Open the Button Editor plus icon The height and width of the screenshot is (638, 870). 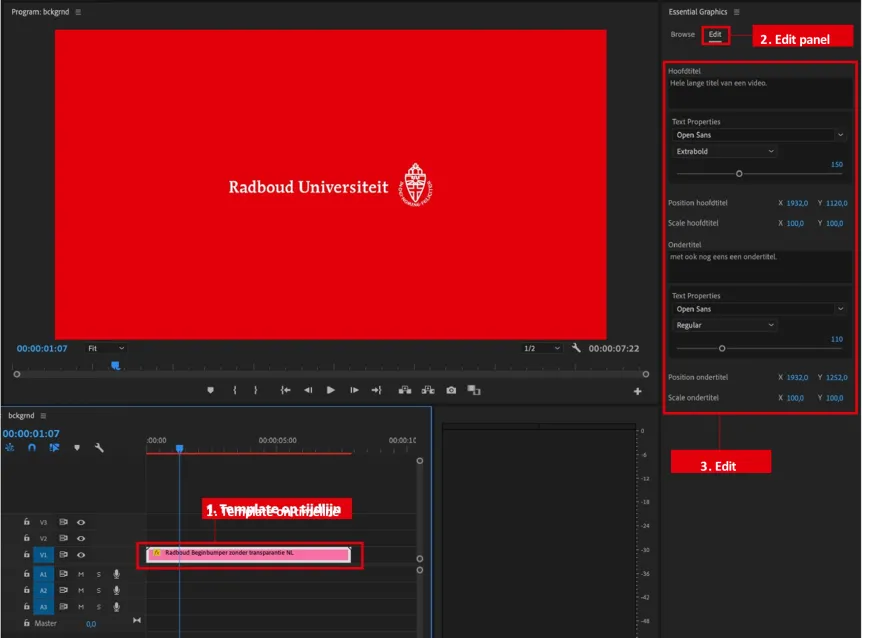click(638, 392)
